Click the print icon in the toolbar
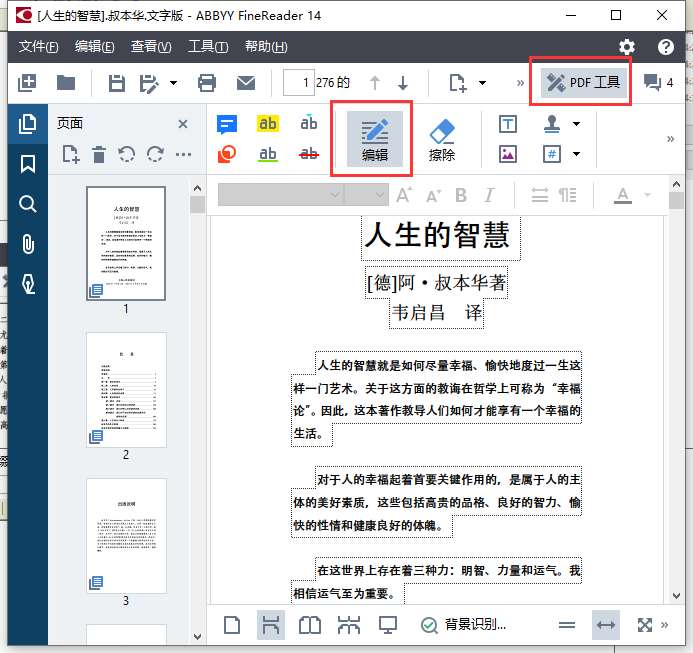Image resolution: width=693 pixels, height=653 pixels. (207, 83)
